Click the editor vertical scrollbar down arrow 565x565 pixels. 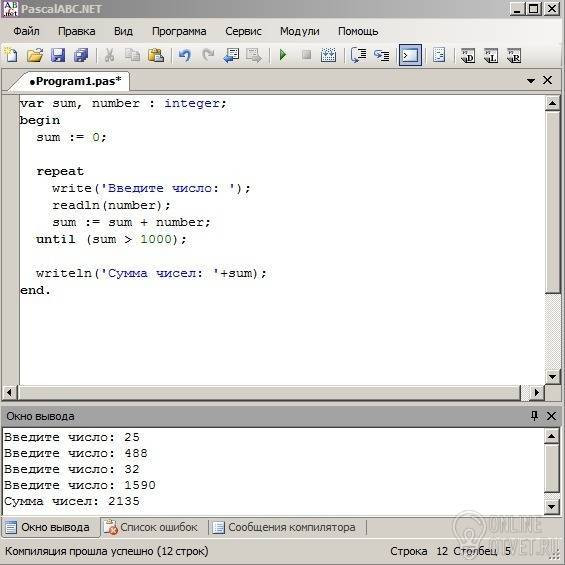coord(552,377)
